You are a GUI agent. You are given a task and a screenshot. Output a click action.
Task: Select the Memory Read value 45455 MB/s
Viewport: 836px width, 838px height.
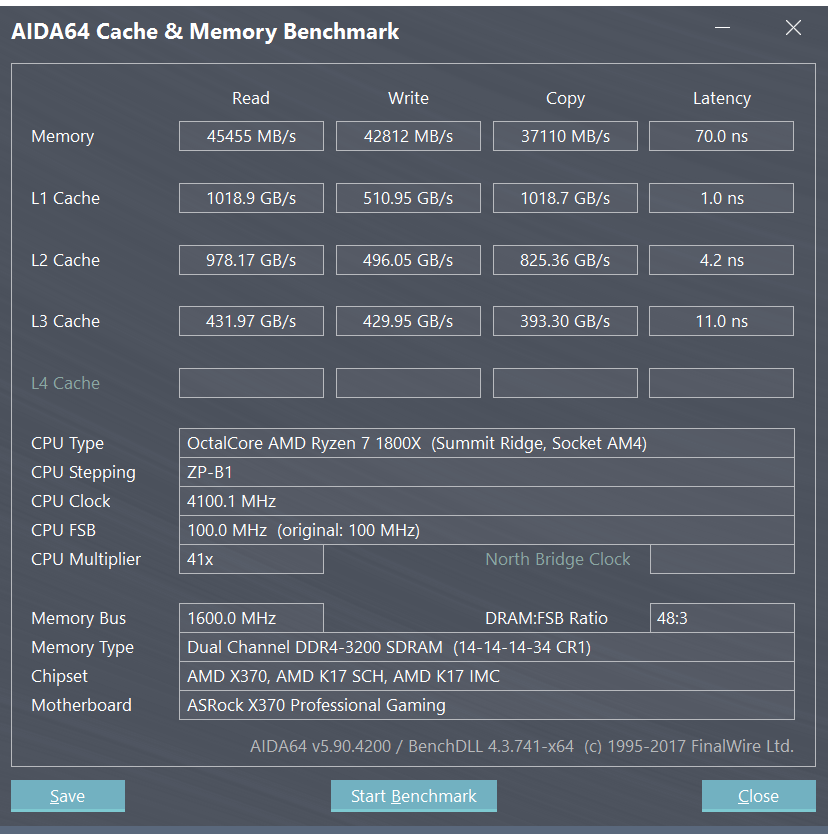pos(251,136)
